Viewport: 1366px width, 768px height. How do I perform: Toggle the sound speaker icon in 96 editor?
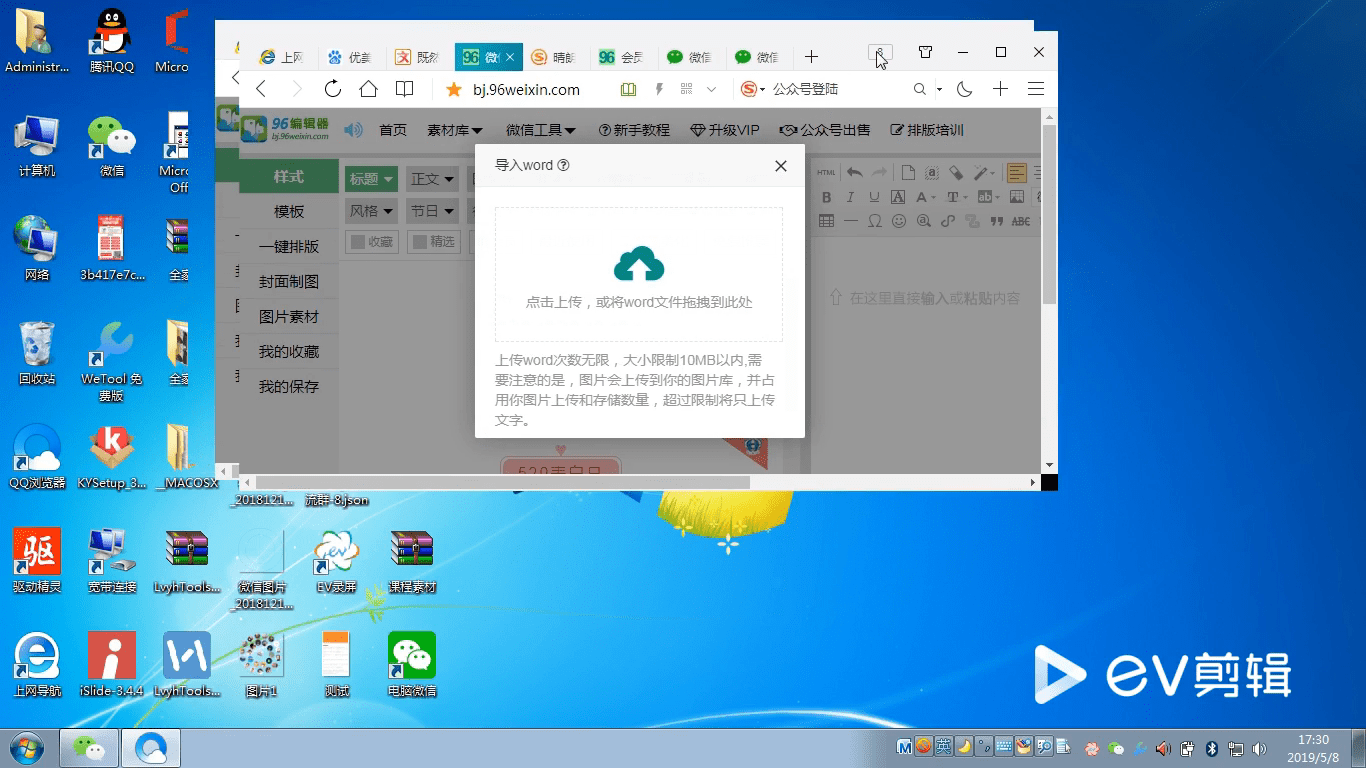point(353,129)
